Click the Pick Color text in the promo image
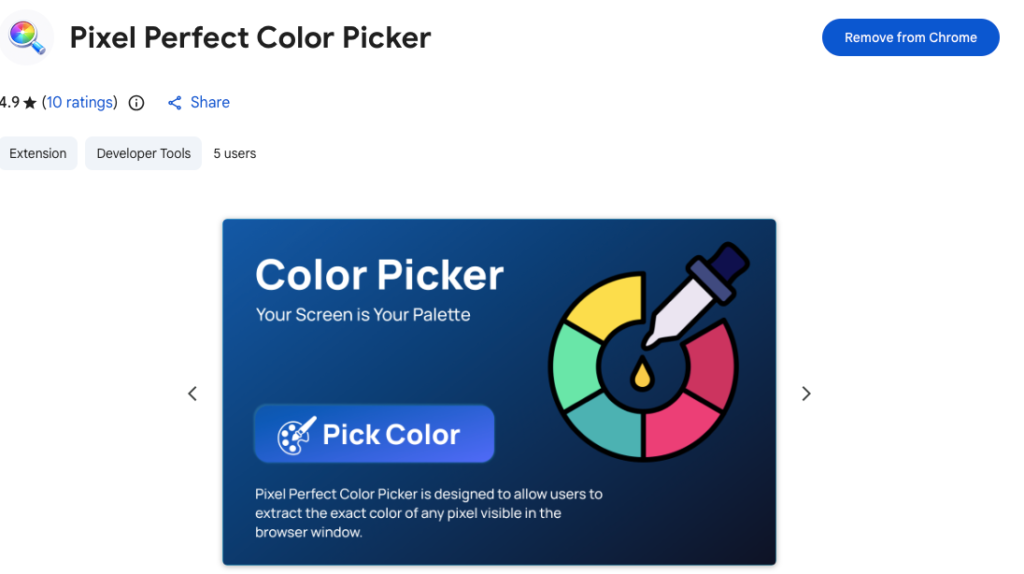The height and width of the screenshot is (574, 1024). (391, 435)
